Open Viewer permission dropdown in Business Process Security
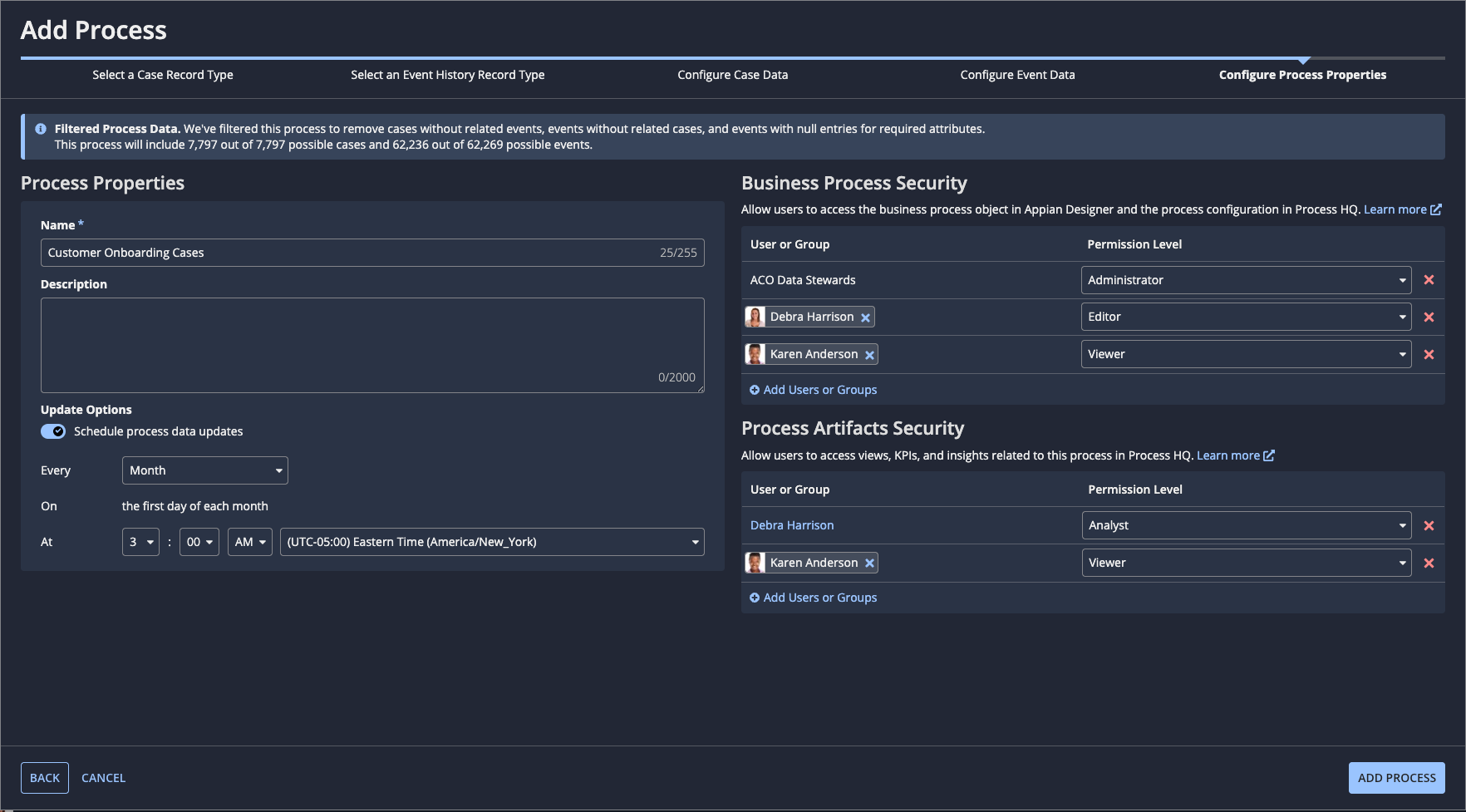The height and width of the screenshot is (812, 1466). click(x=1246, y=354)
